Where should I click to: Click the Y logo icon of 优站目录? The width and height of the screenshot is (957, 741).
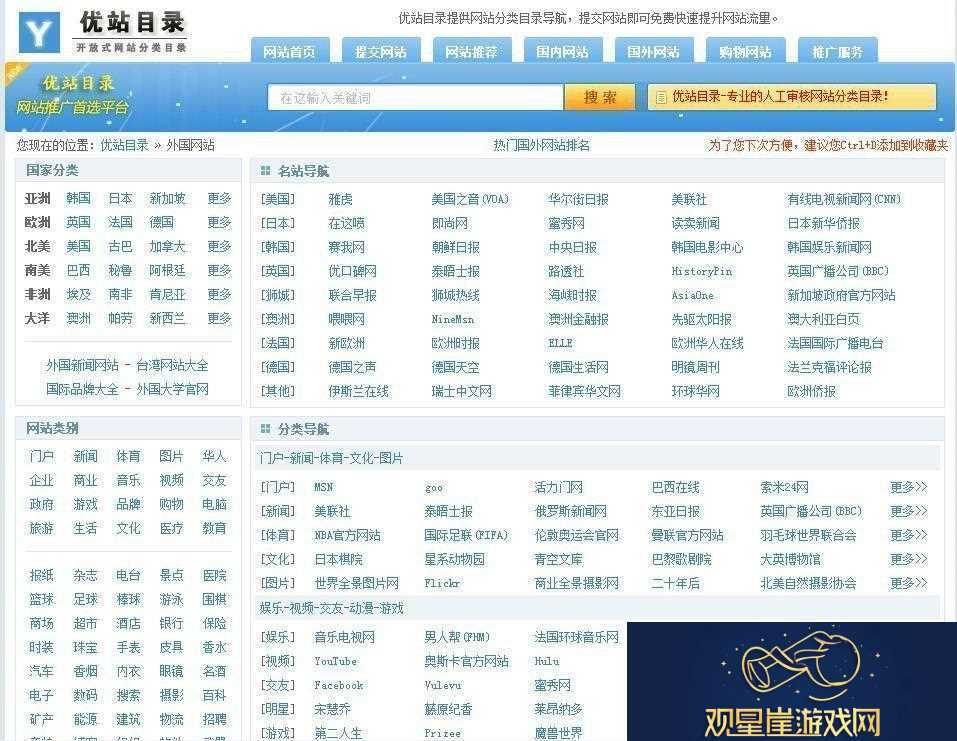coord(39,32)
